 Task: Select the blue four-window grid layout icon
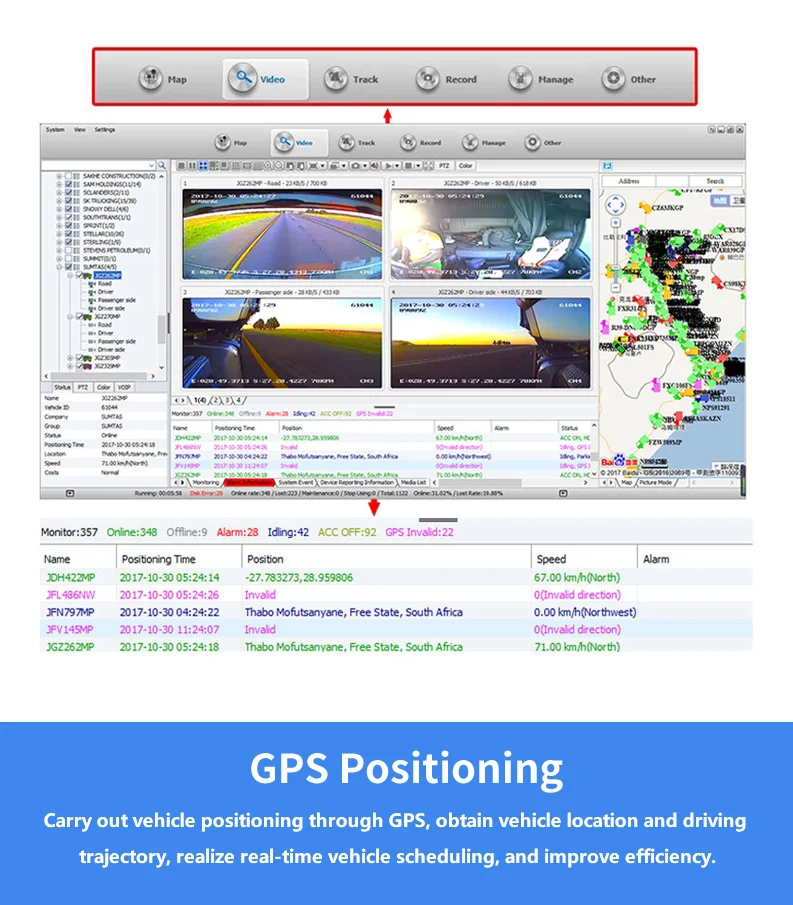(203, 166)
